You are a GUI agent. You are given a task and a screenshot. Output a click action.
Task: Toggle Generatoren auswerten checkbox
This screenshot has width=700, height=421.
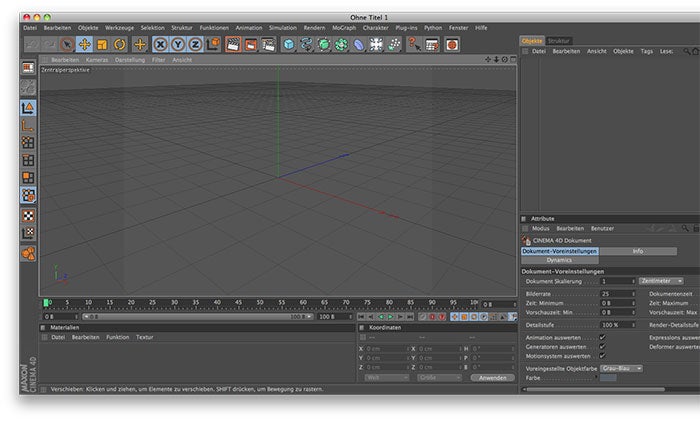pos(602,346)
